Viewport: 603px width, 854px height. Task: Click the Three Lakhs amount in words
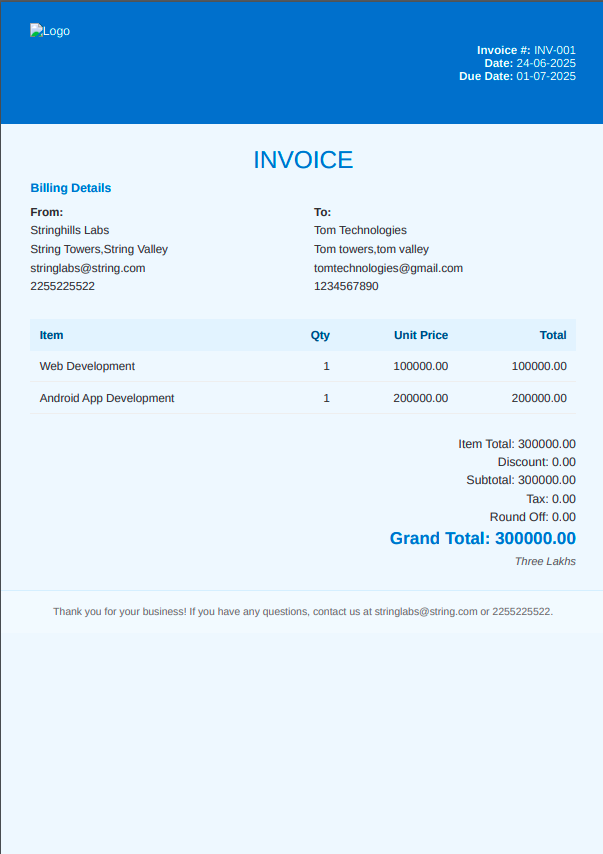pyautogui.click(x=545, y=561)
